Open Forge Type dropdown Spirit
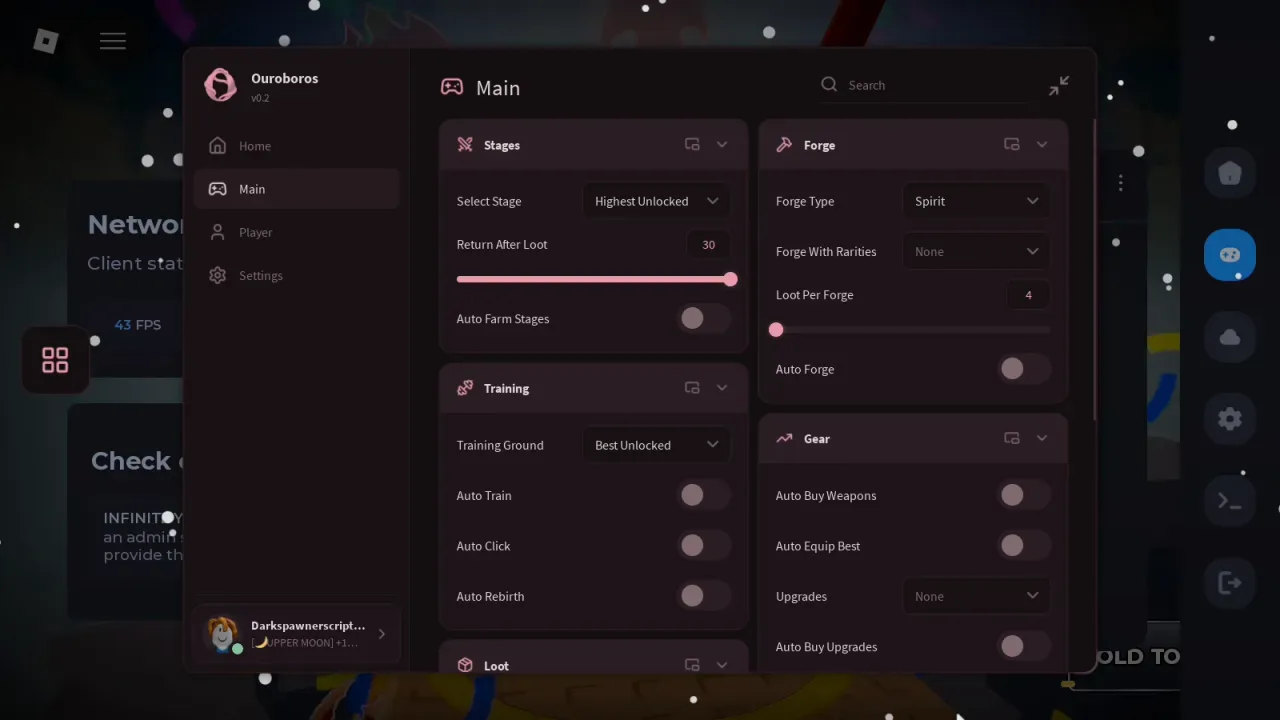The image size is (1280, 720). click(976, 201)
